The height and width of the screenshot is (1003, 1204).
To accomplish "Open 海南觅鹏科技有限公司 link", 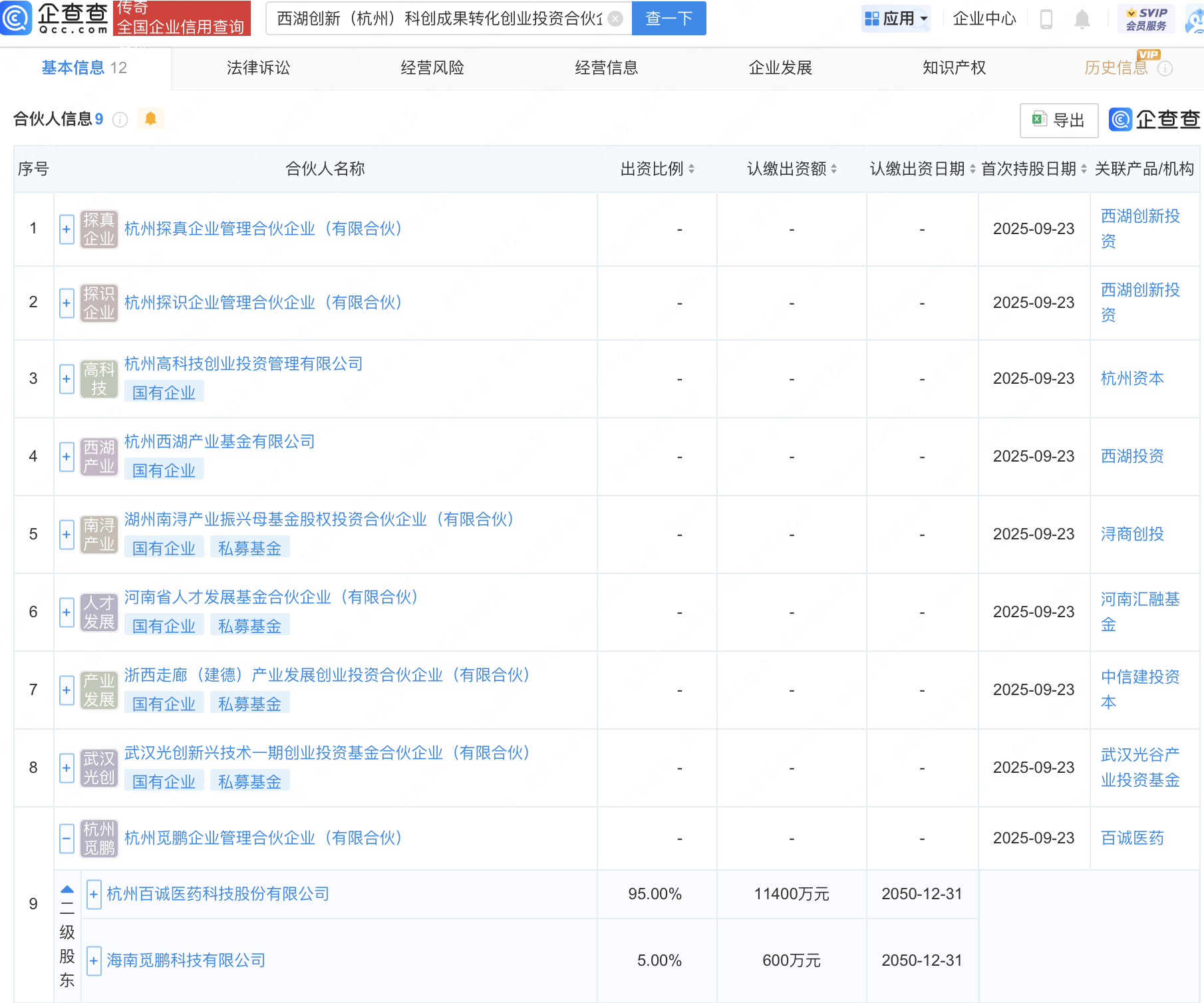I will (186, 960).
